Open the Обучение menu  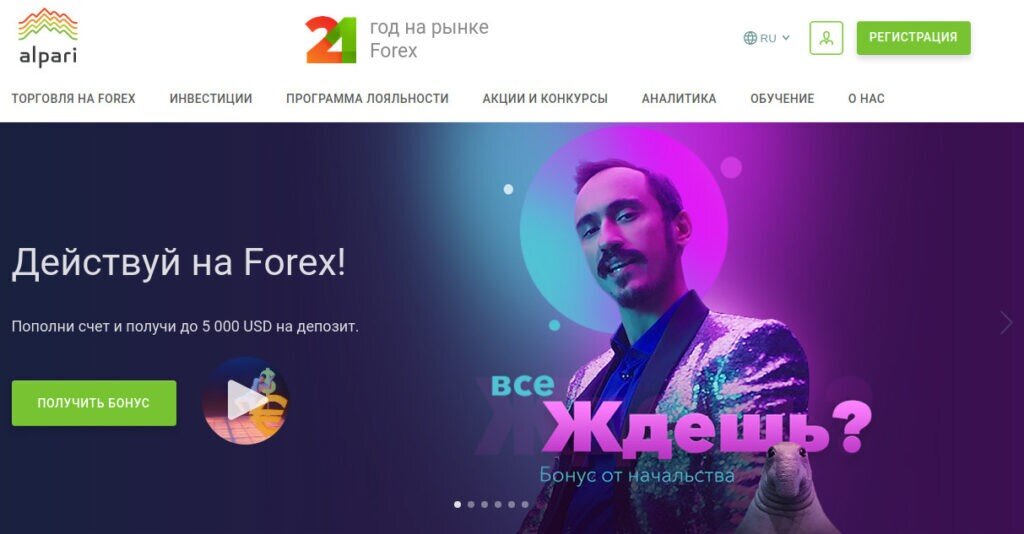[782, 99]
